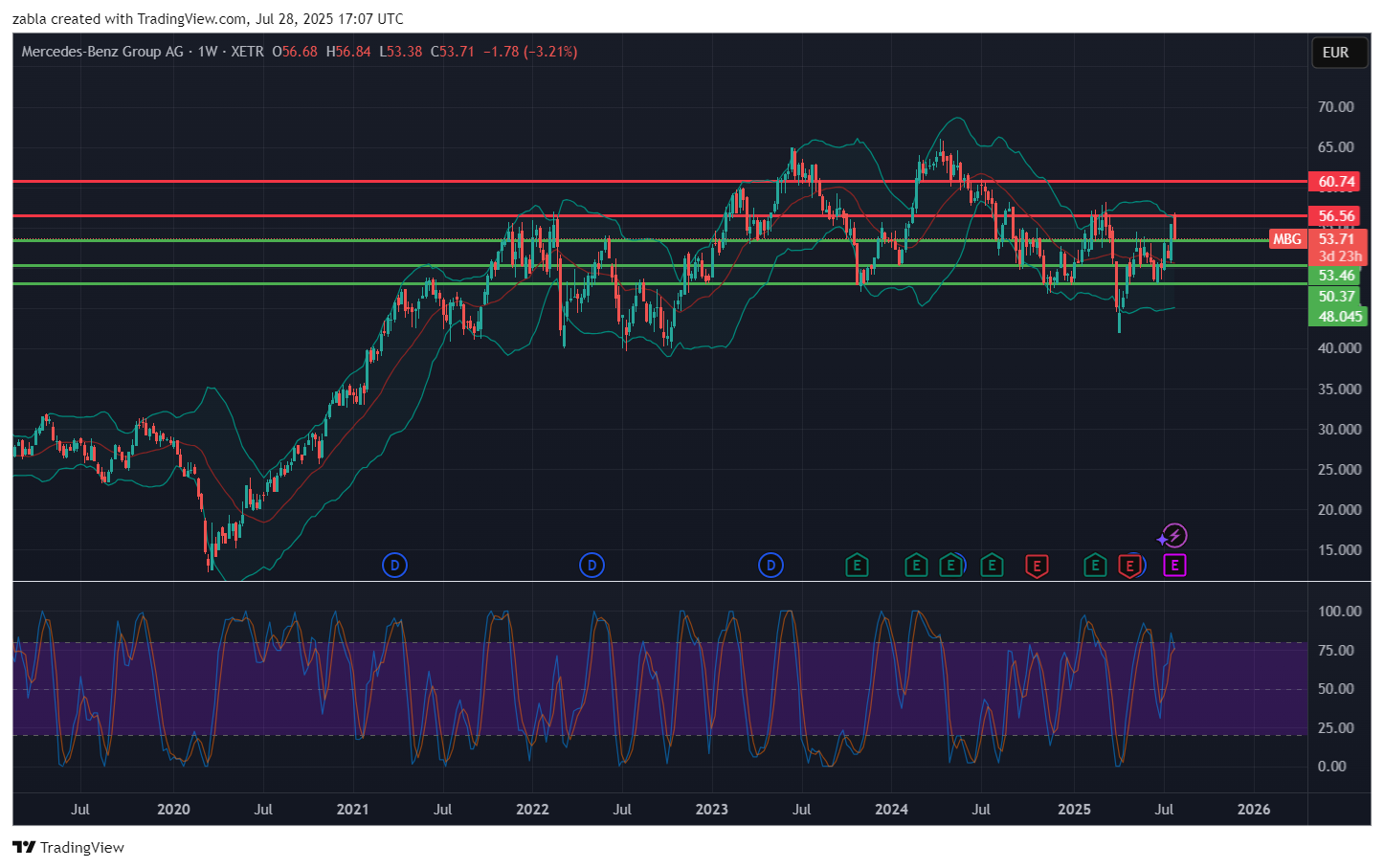This screenshot has width=1384, height=868.
Task: Open the purple upcoming earnings E marker
Action: (1174, 566)
